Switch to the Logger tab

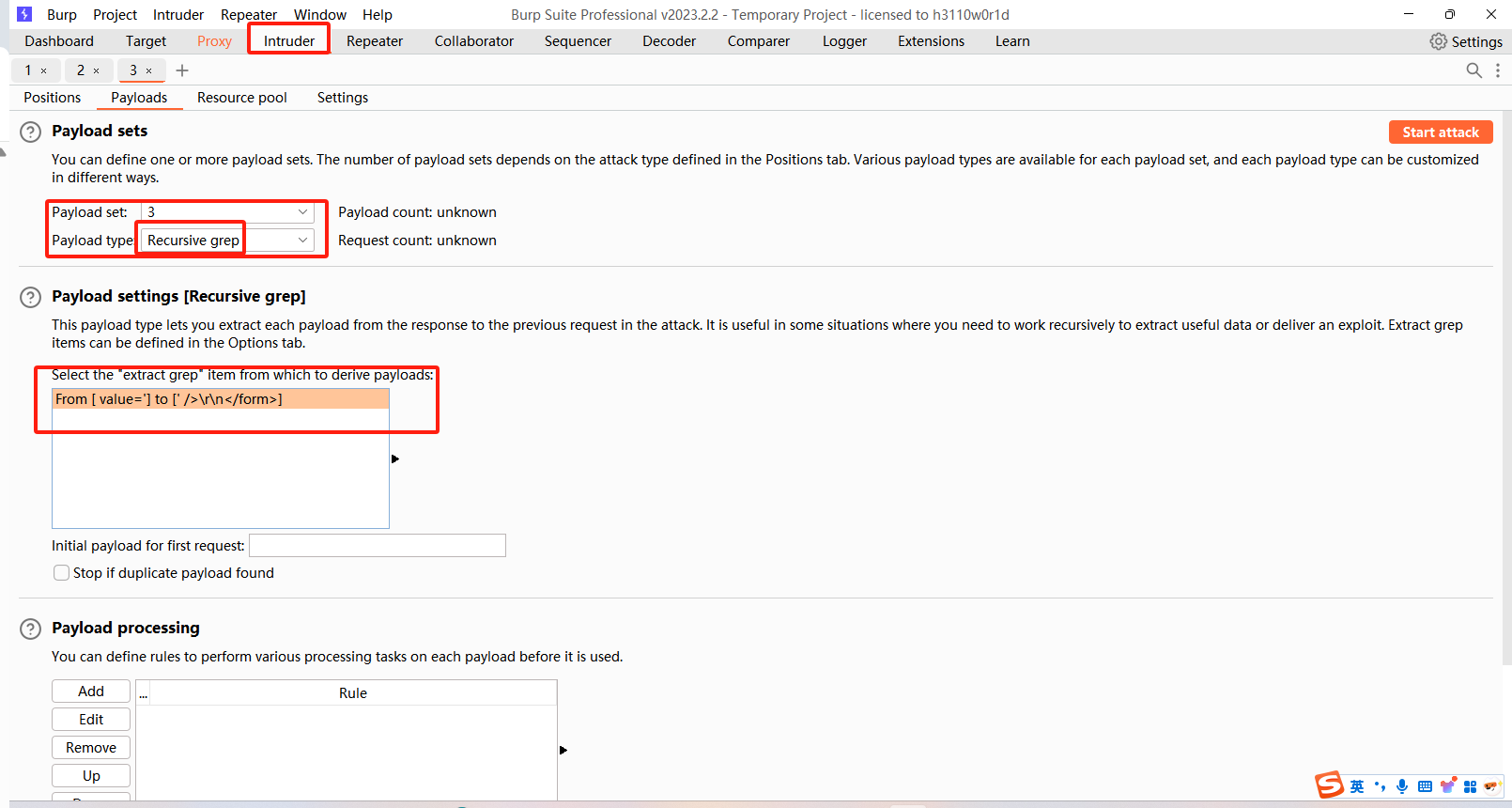(x=844, y=41)
